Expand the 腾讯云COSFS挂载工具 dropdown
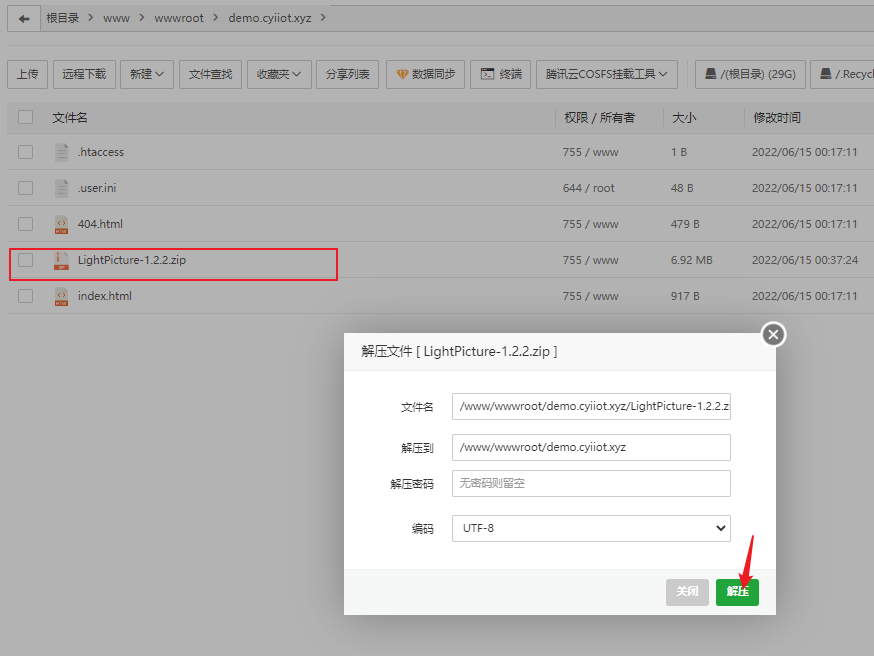Screen dimensions: 874x656 (x=606, y=74)
